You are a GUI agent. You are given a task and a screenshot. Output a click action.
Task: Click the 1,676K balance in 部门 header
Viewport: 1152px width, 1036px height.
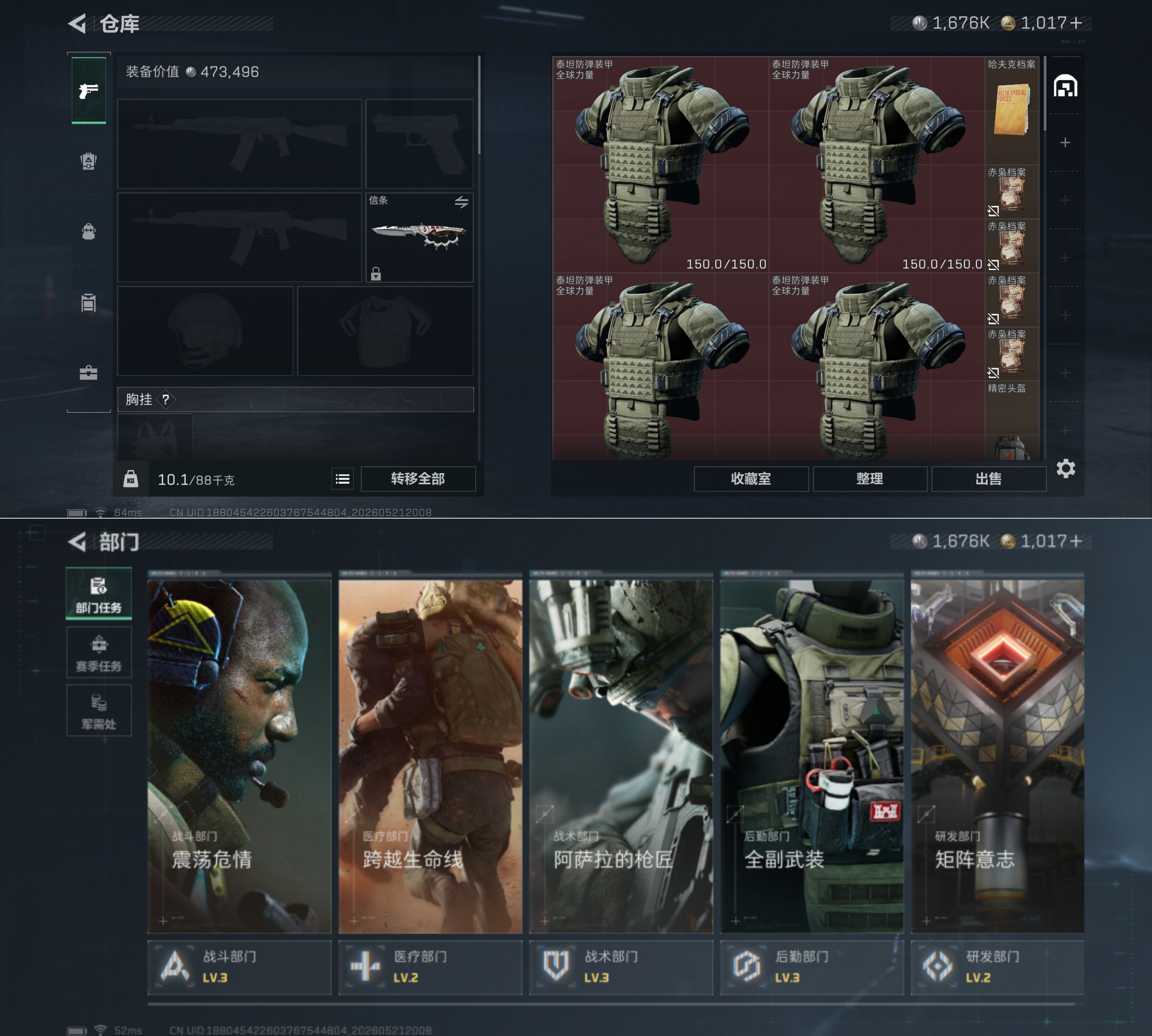pos(960,541)
